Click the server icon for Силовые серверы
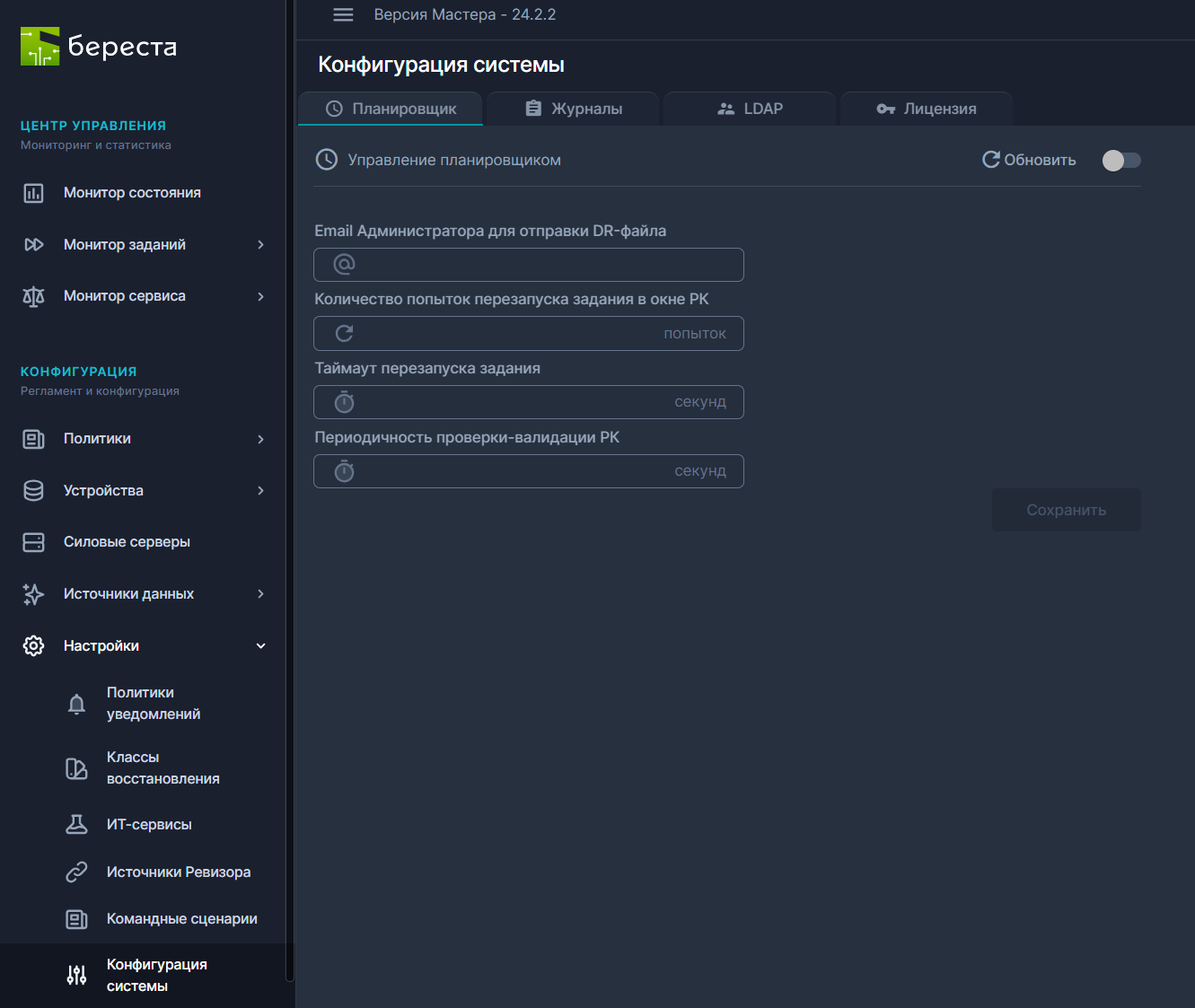 (x=33, y=542)
